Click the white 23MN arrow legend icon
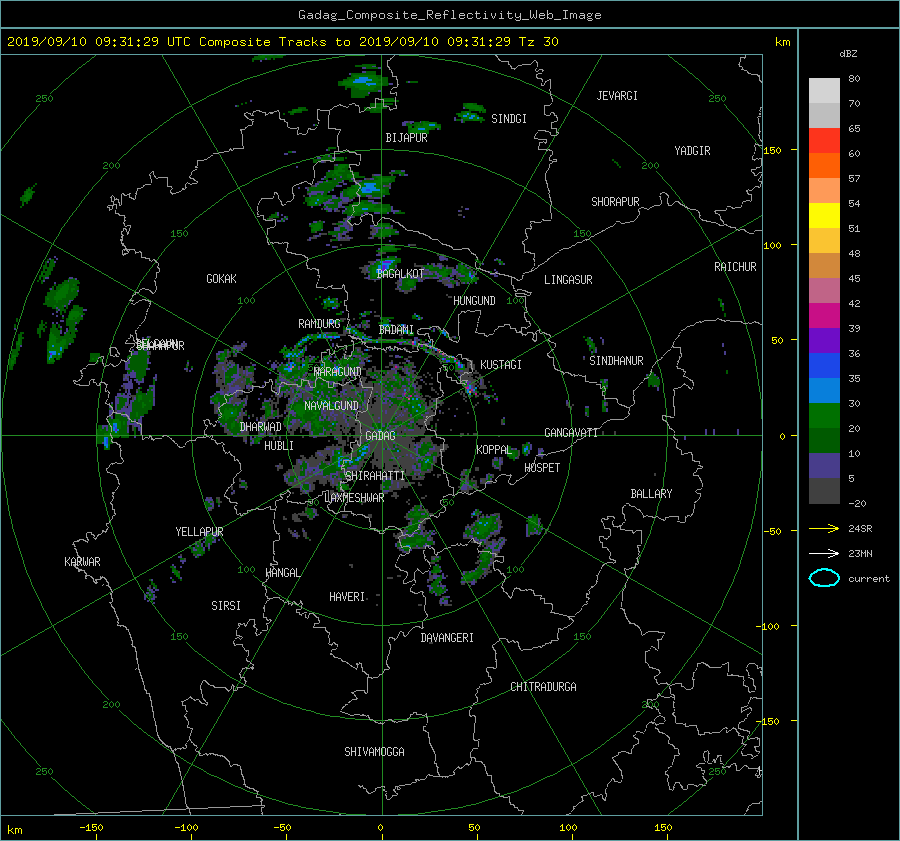 click(x=824, y=553)
